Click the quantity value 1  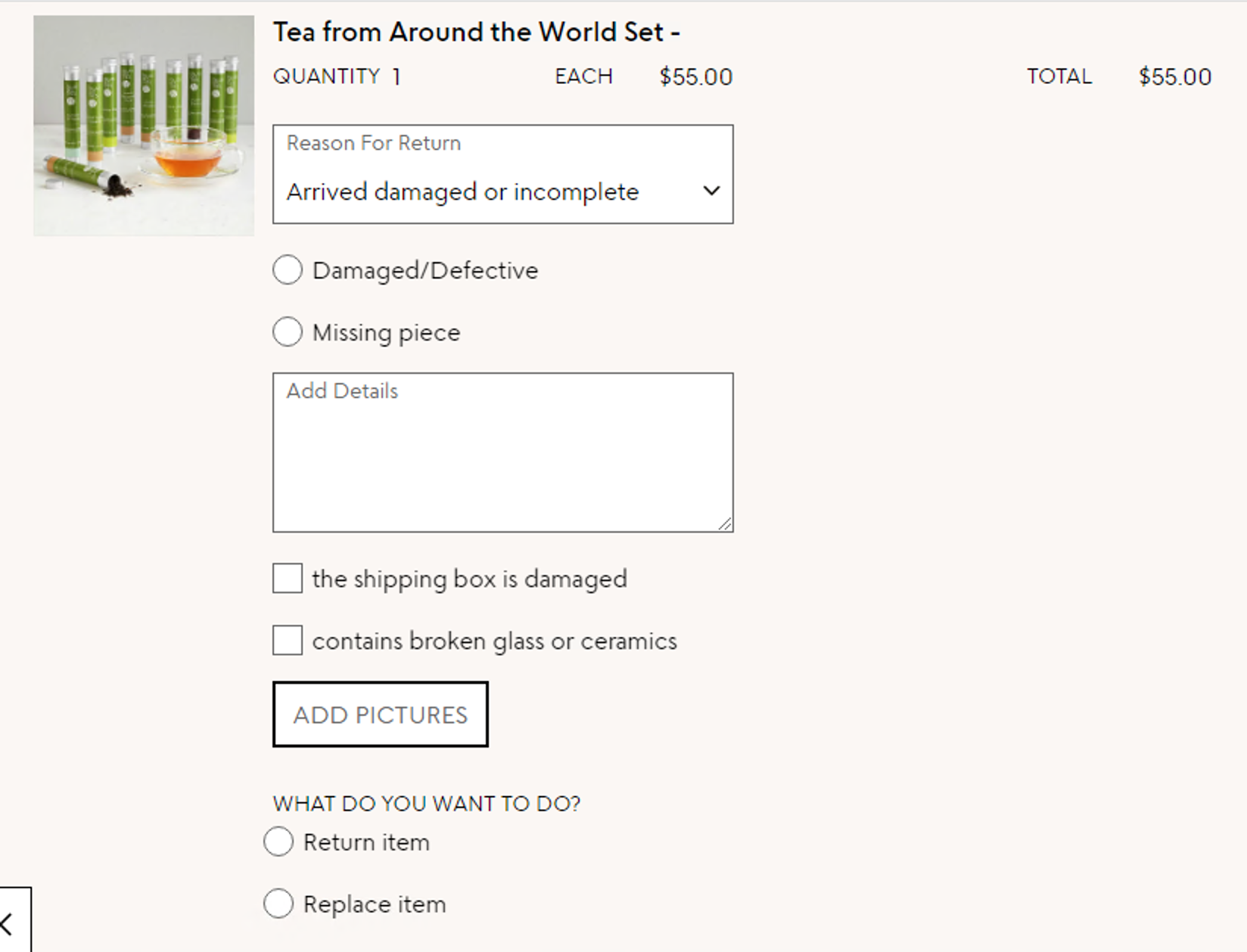coord(396,76)
